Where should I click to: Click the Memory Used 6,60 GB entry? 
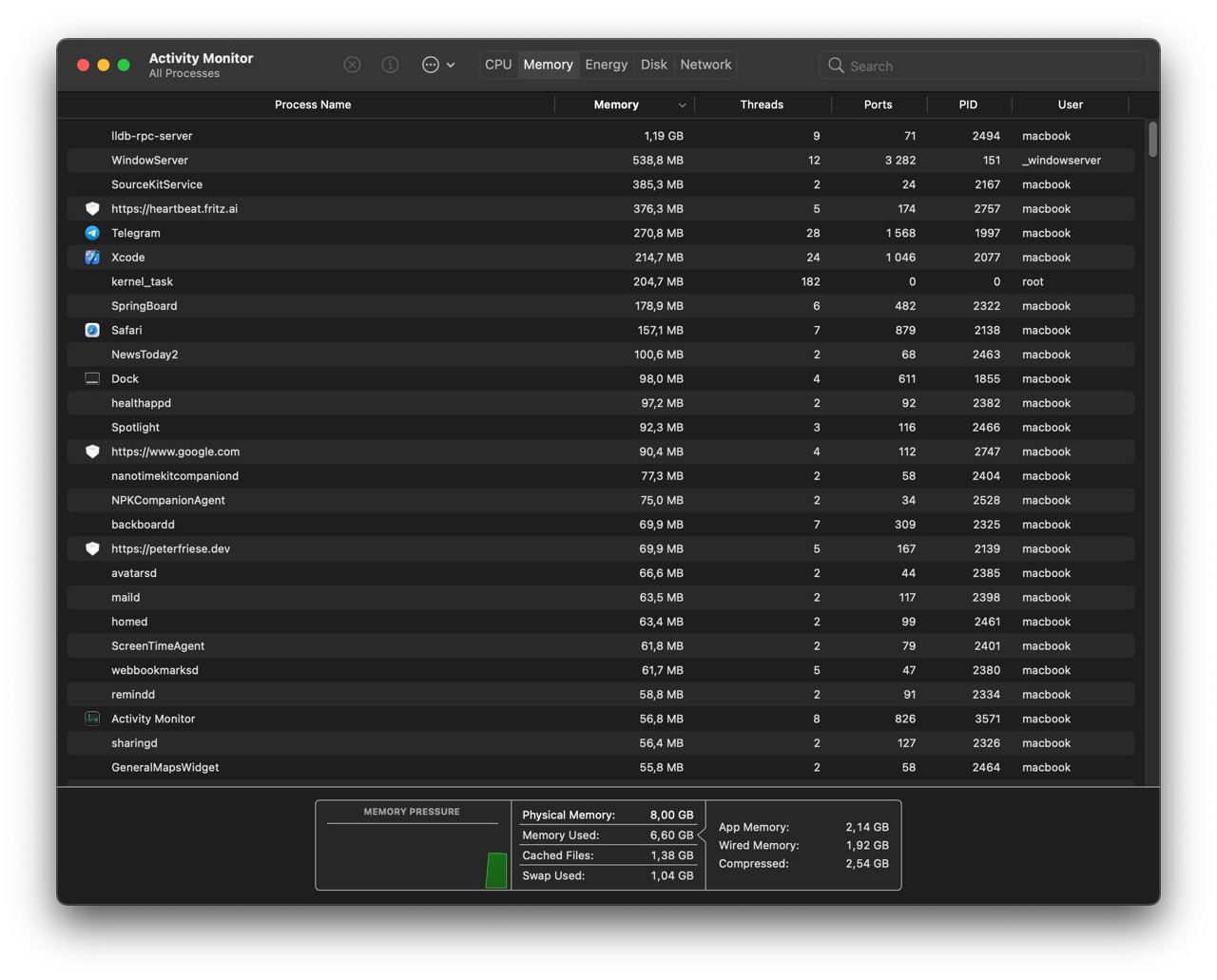[608, 836]
